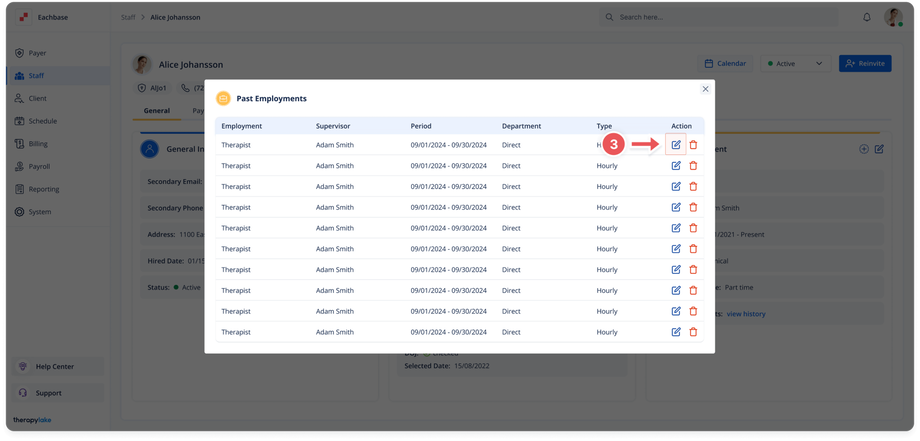Image resolution: width=920 pixels, height=441 pixels.
Task: Go to Schedule in the sidebar
Action: coord(42,121)
